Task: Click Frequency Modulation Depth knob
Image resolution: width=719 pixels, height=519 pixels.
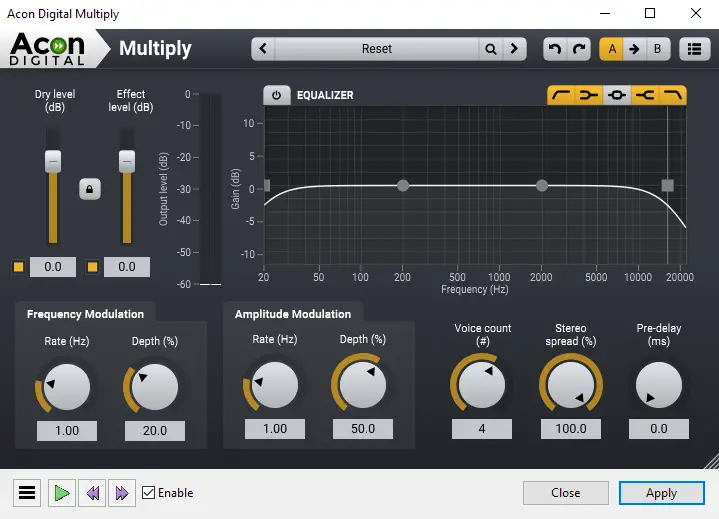Action: coord(155,387)
